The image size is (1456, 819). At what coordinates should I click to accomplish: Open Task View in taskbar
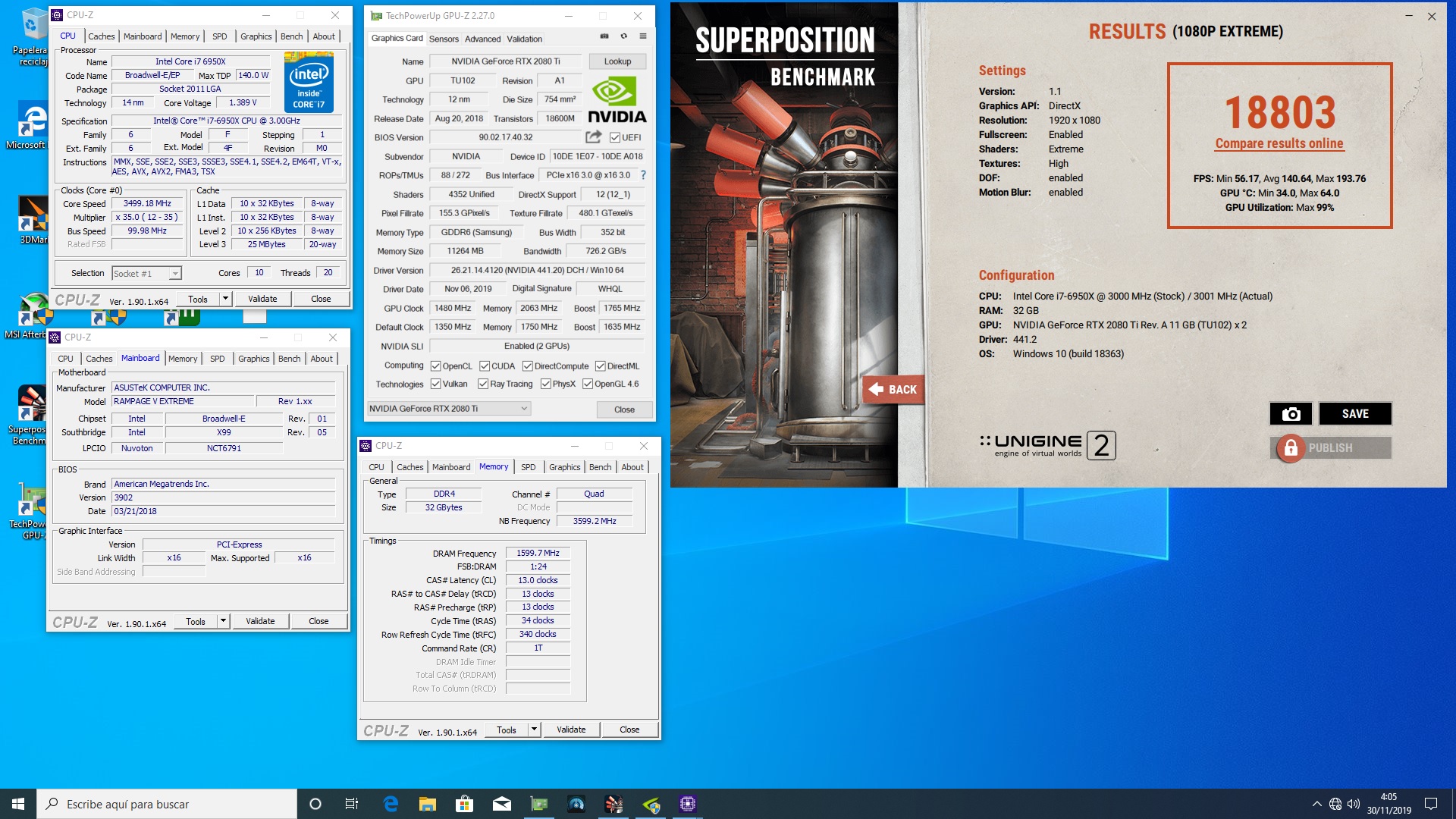351,804
